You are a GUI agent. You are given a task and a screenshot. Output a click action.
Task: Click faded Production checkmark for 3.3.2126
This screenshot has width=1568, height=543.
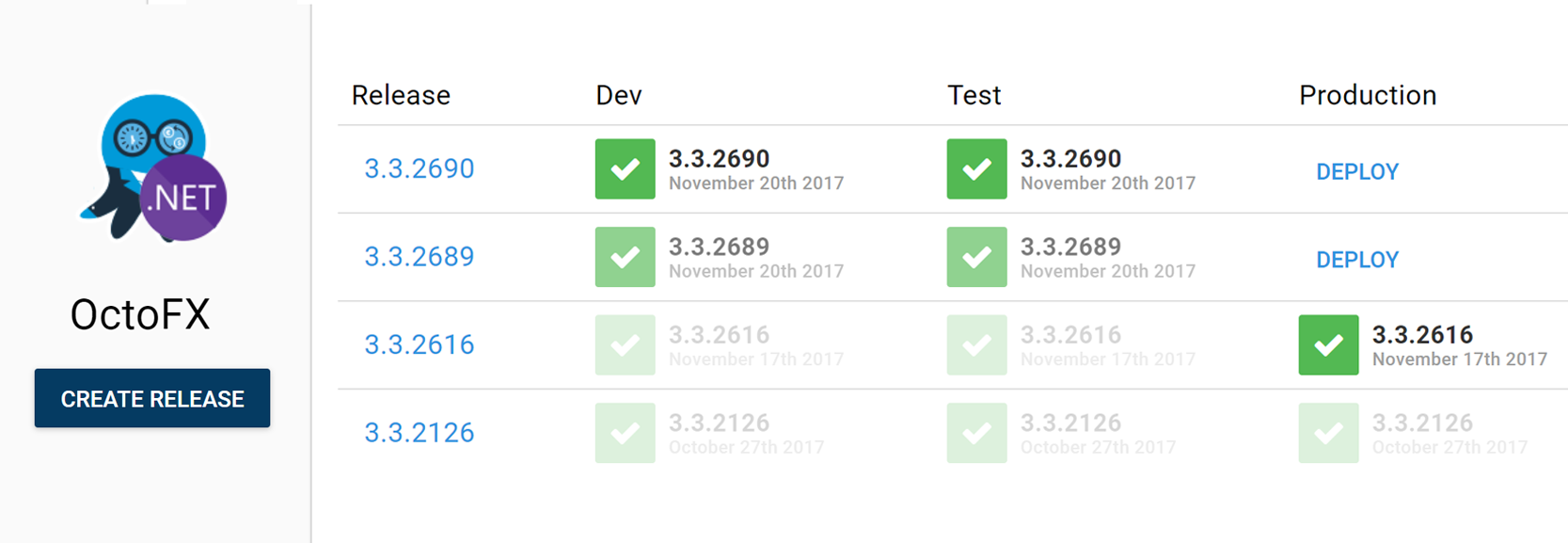point(1328,433)
